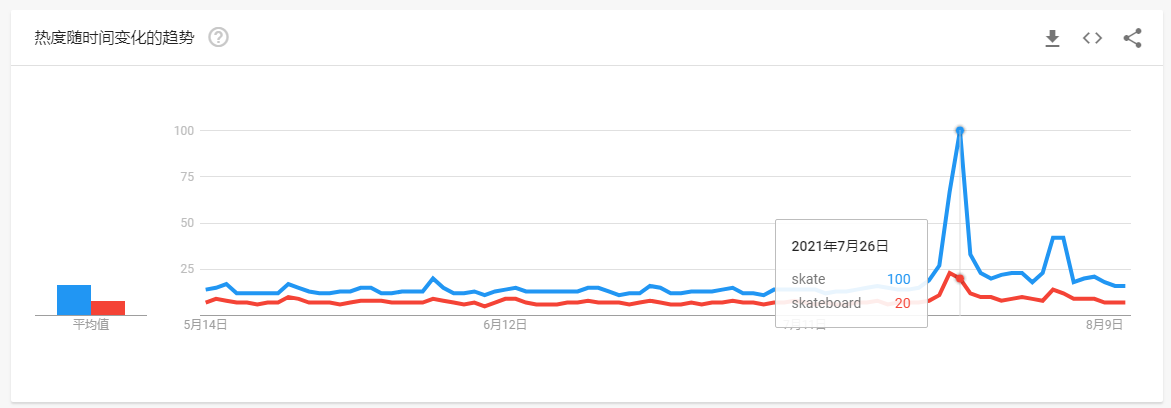Viewport: 1171px width, 408px height.
Task: Click the 8月9日 axis label
Action: click(1104, 324)
